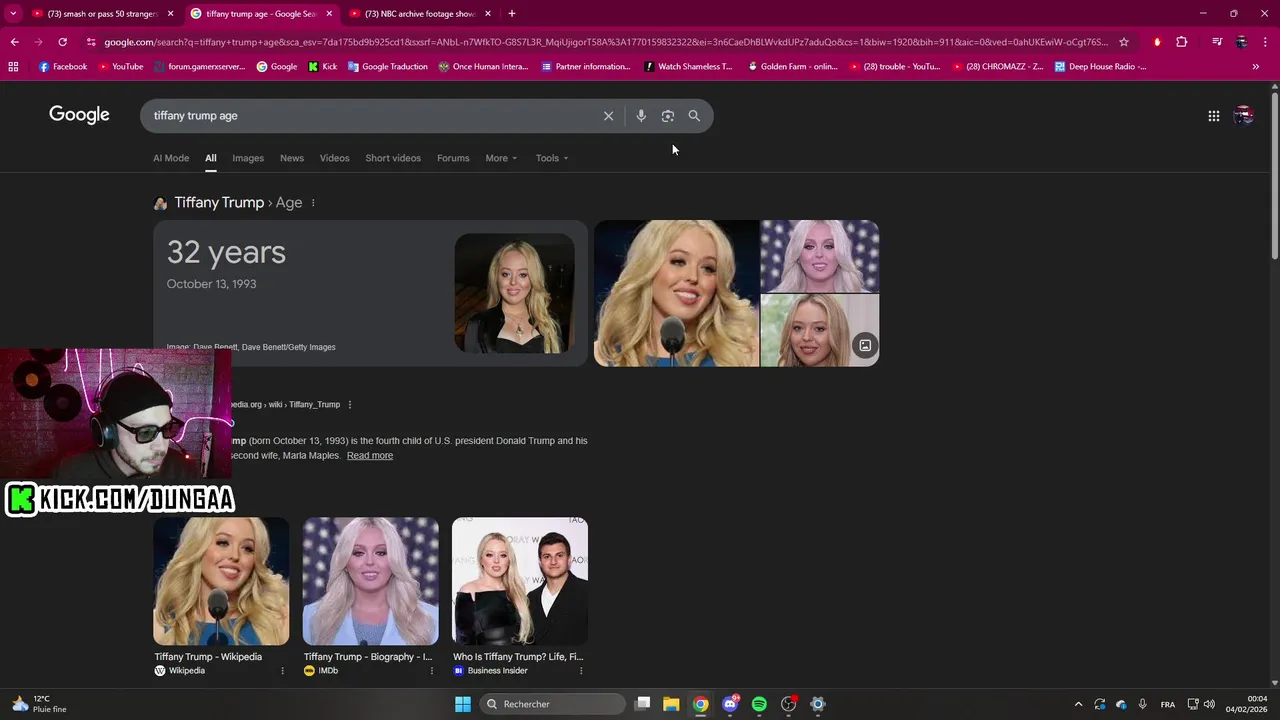This screenshot has width=1280, height=720.
Task: Open the Deep House Radio bookmark
Action: pyautogui.click(x=1100, y=67)
